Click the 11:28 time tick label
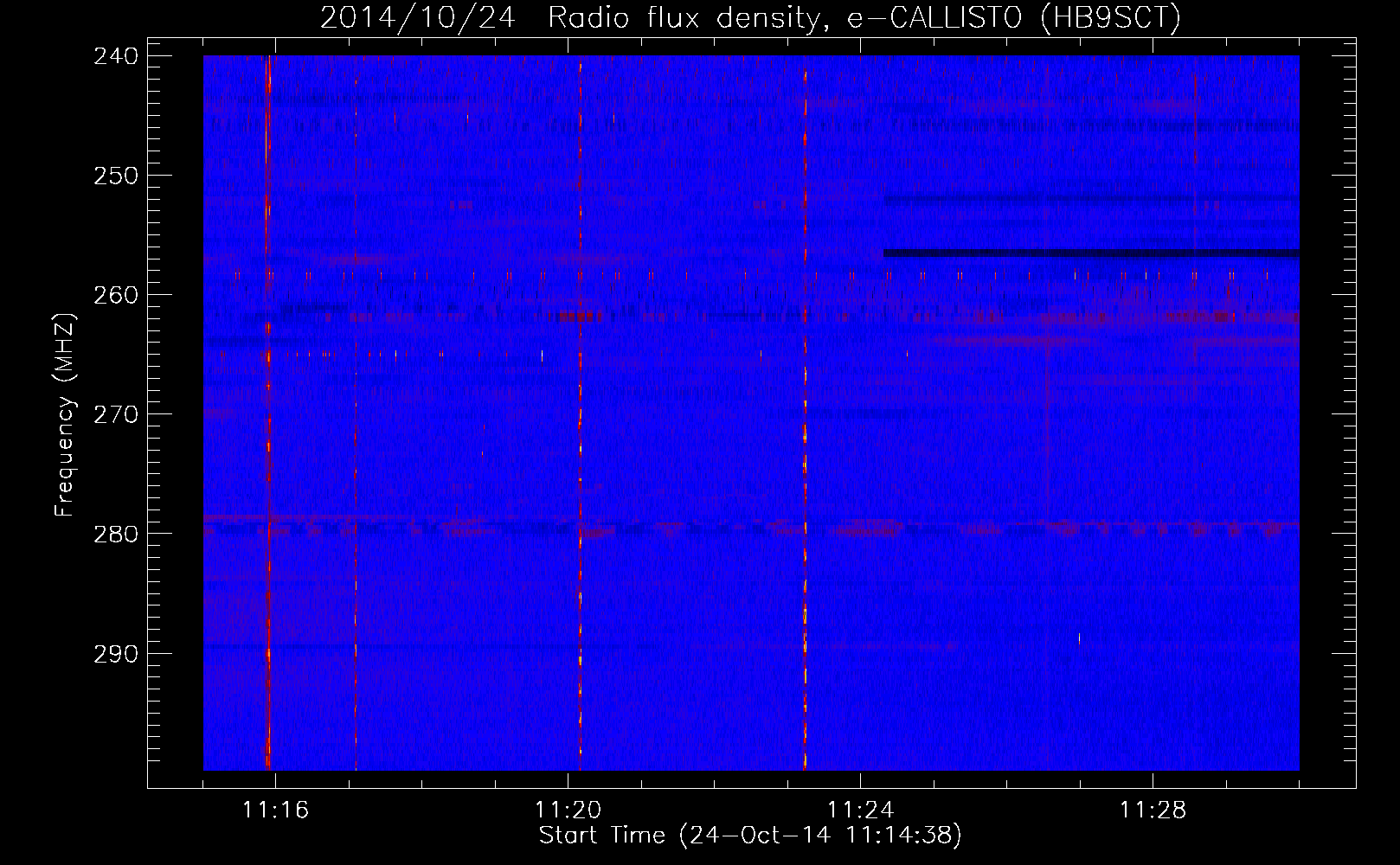 (1153, 811)
